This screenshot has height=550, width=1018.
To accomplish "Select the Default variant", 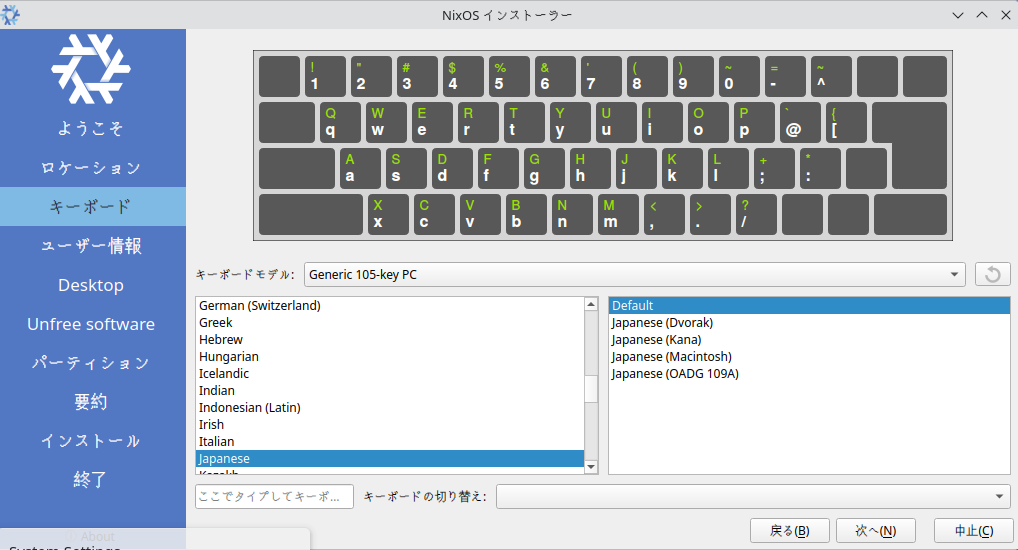I will pyautogui.click(x=809, y=305).
